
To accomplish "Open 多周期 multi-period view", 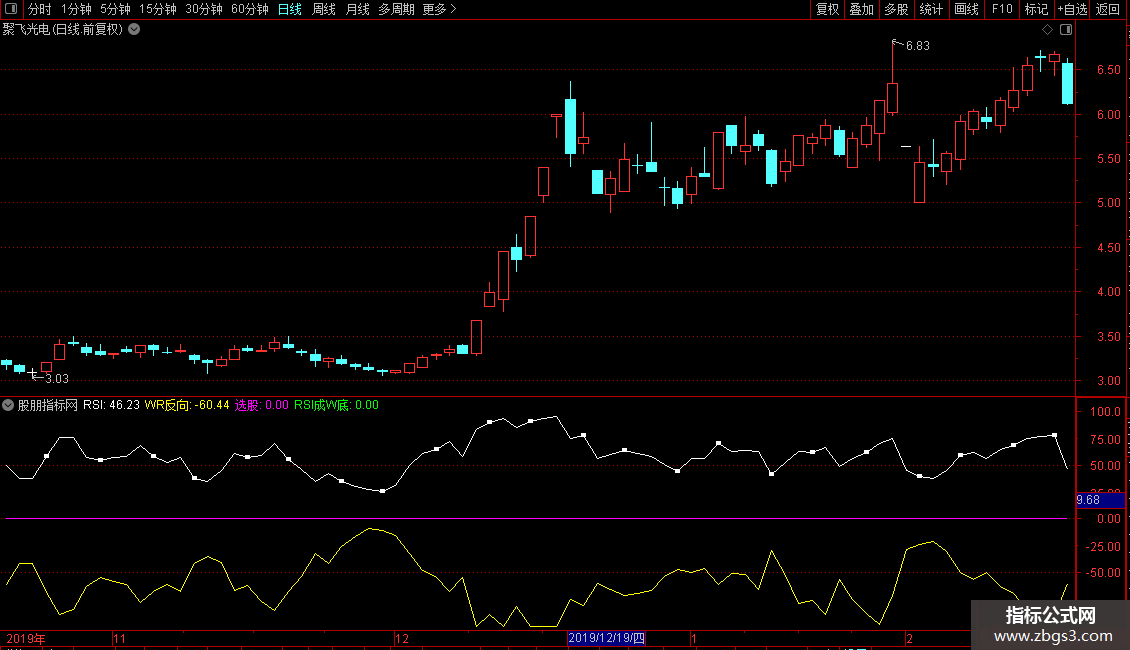I will click(x=396, y=9).
